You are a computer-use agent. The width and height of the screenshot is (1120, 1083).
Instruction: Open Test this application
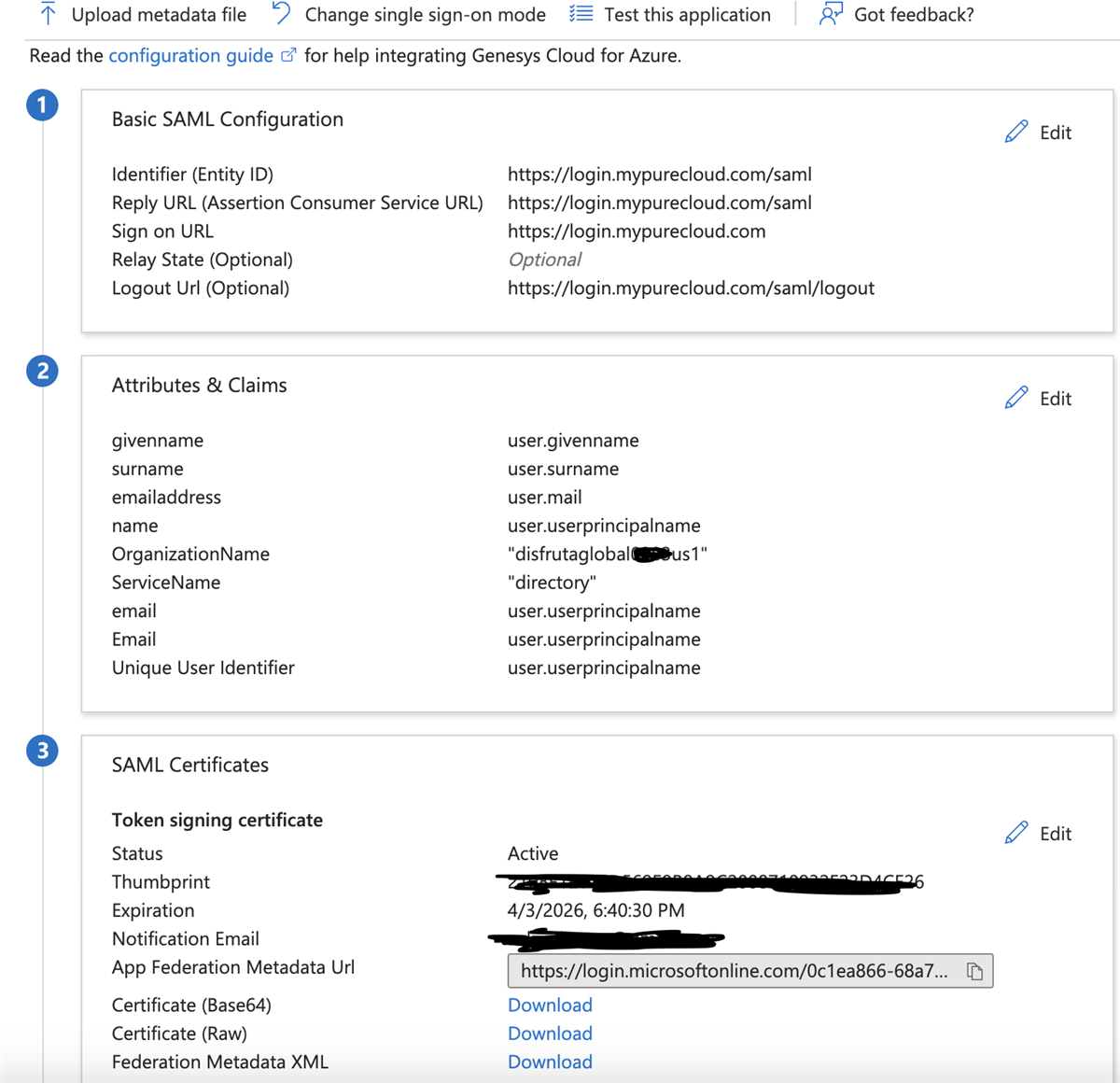pyautogui.click(x=581, y=14)
